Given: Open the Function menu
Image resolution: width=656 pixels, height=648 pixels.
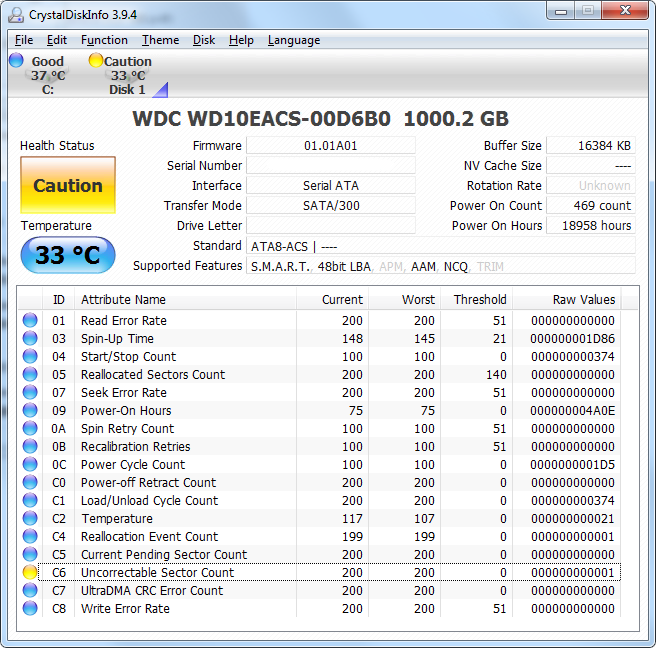Looking at the screenshot, I should coord(104,40).
